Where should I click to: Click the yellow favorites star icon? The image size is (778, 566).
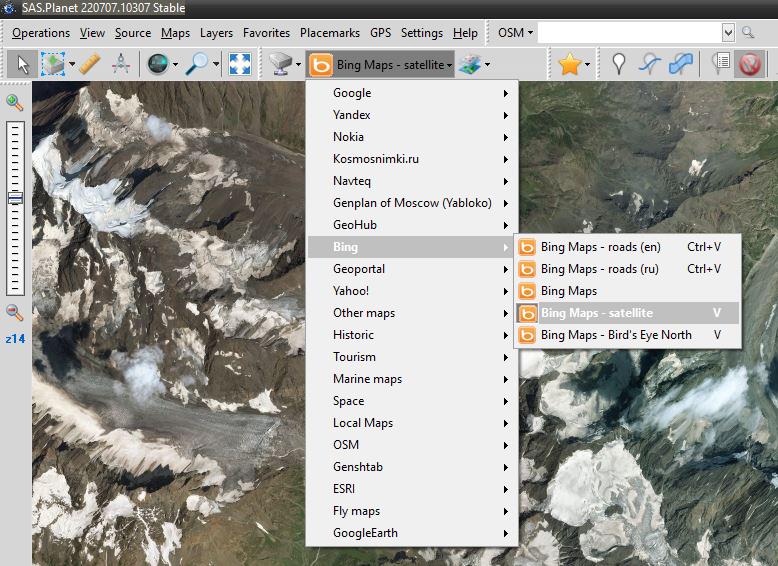[x=570, y=64]
